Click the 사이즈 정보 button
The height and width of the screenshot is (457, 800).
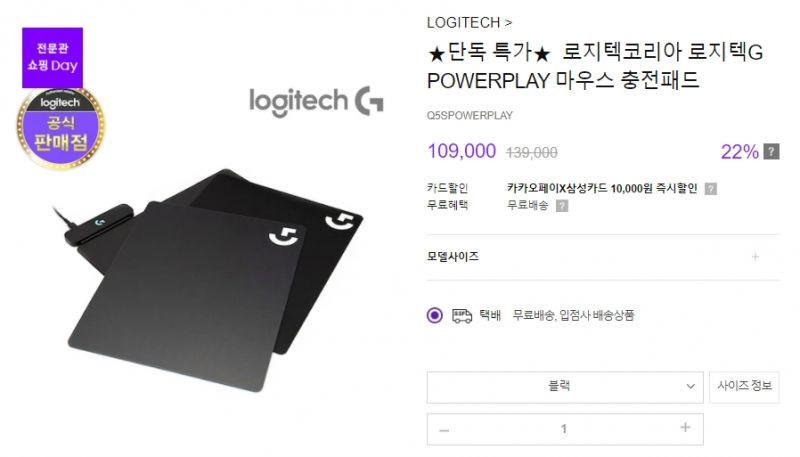click(744, 387)
